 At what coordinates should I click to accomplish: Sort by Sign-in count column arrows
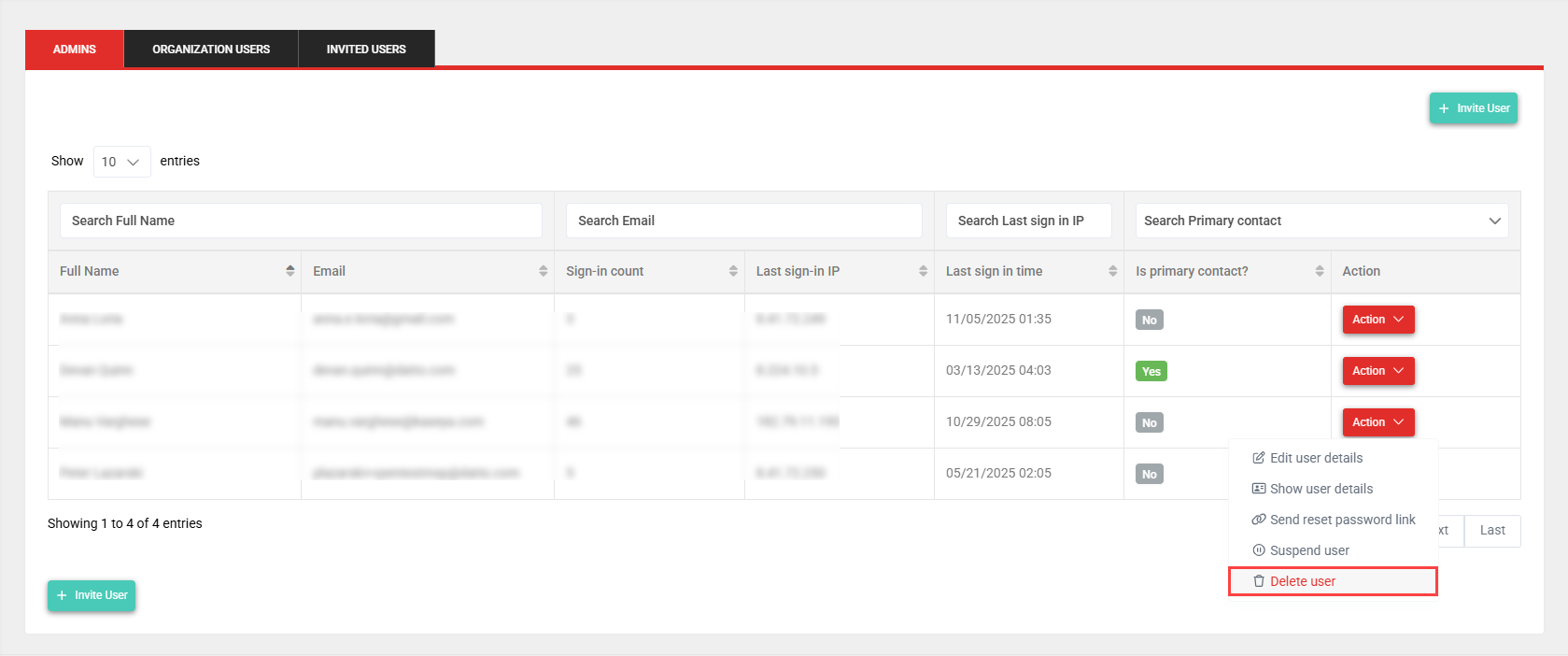pos(733,271)
